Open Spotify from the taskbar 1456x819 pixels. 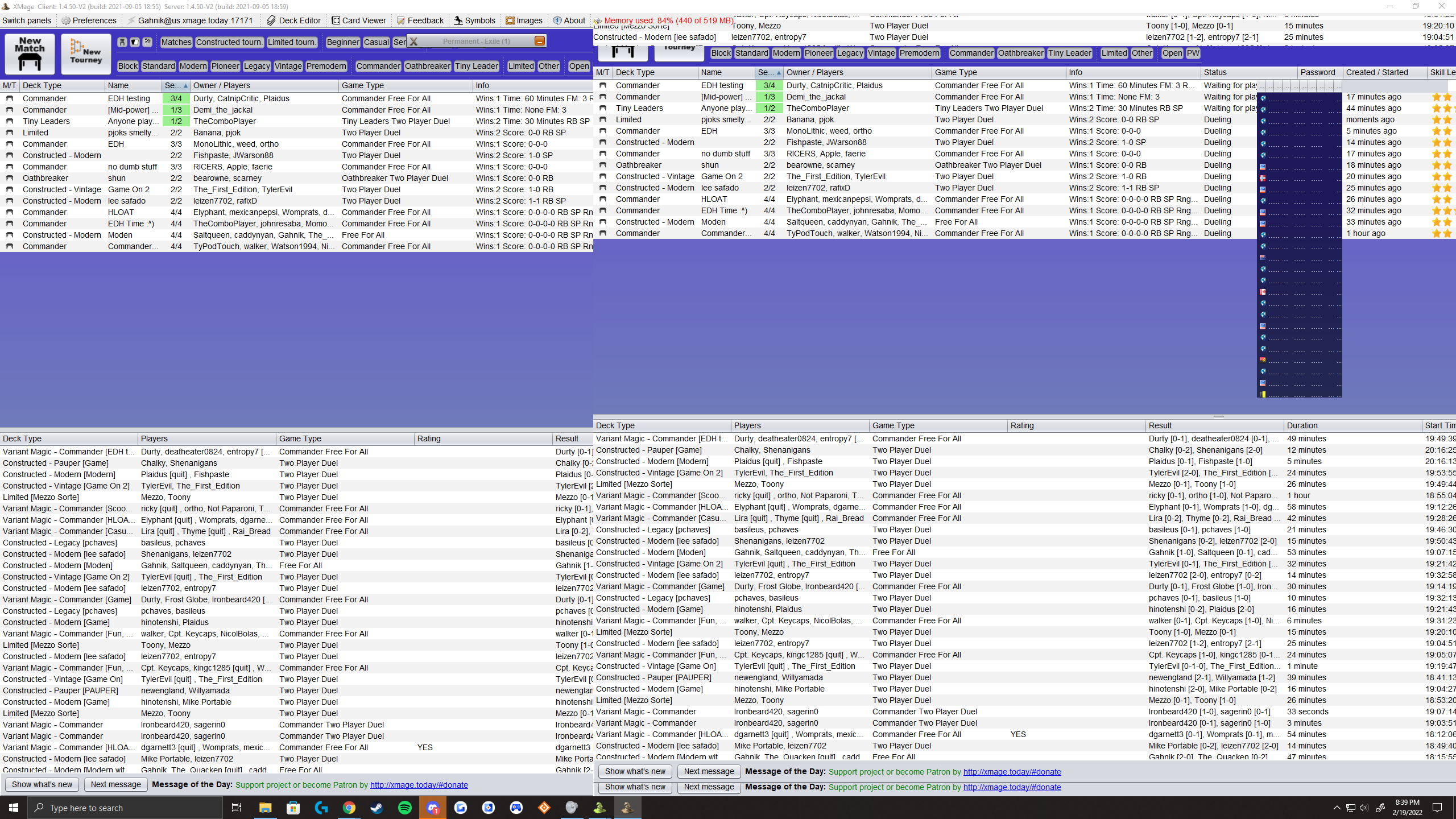pos(404,808)
